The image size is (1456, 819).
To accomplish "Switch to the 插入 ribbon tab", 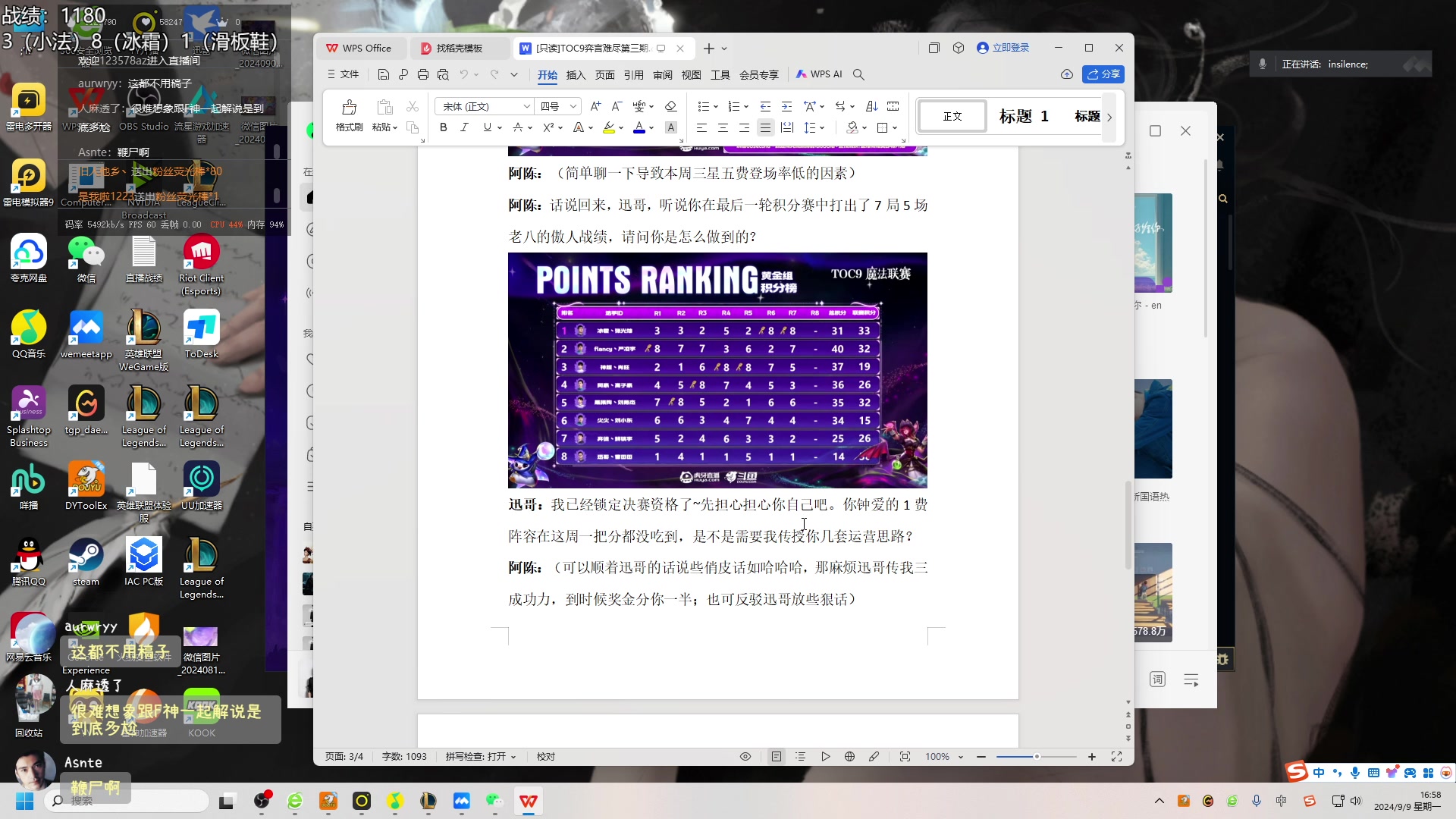I will (576, 74).
